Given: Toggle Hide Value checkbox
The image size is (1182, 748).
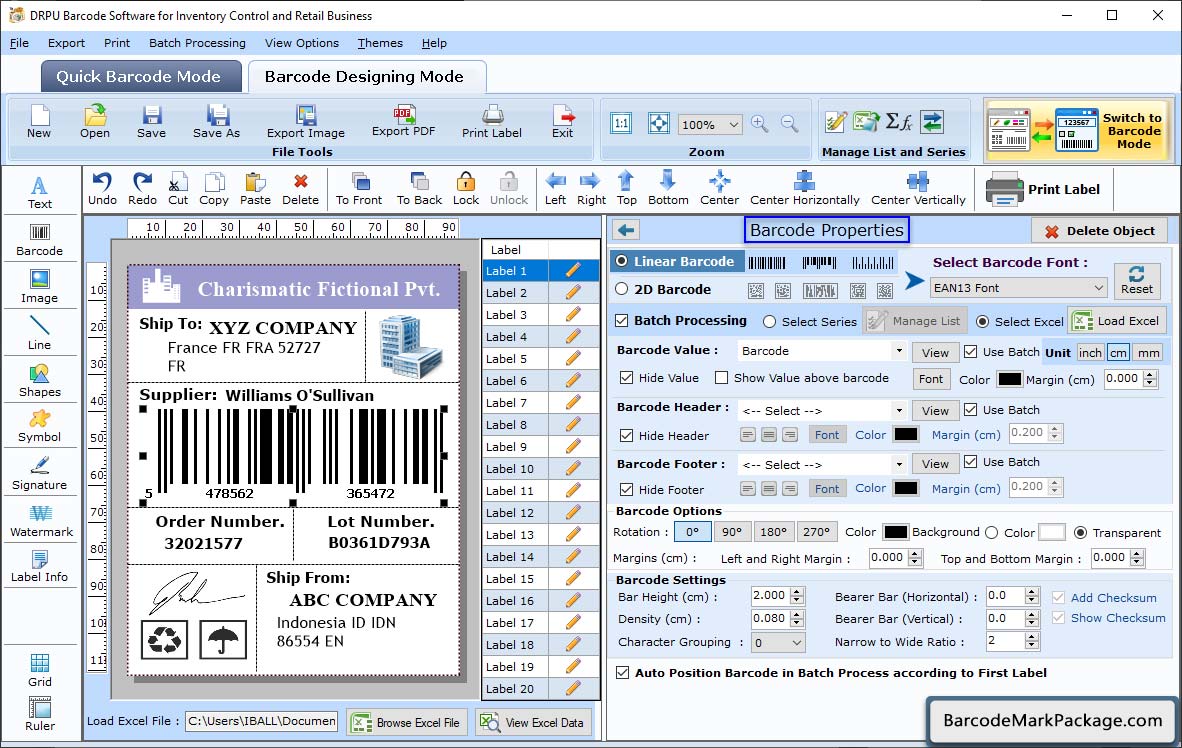Looking at the screenshot, I should (626, 378).
